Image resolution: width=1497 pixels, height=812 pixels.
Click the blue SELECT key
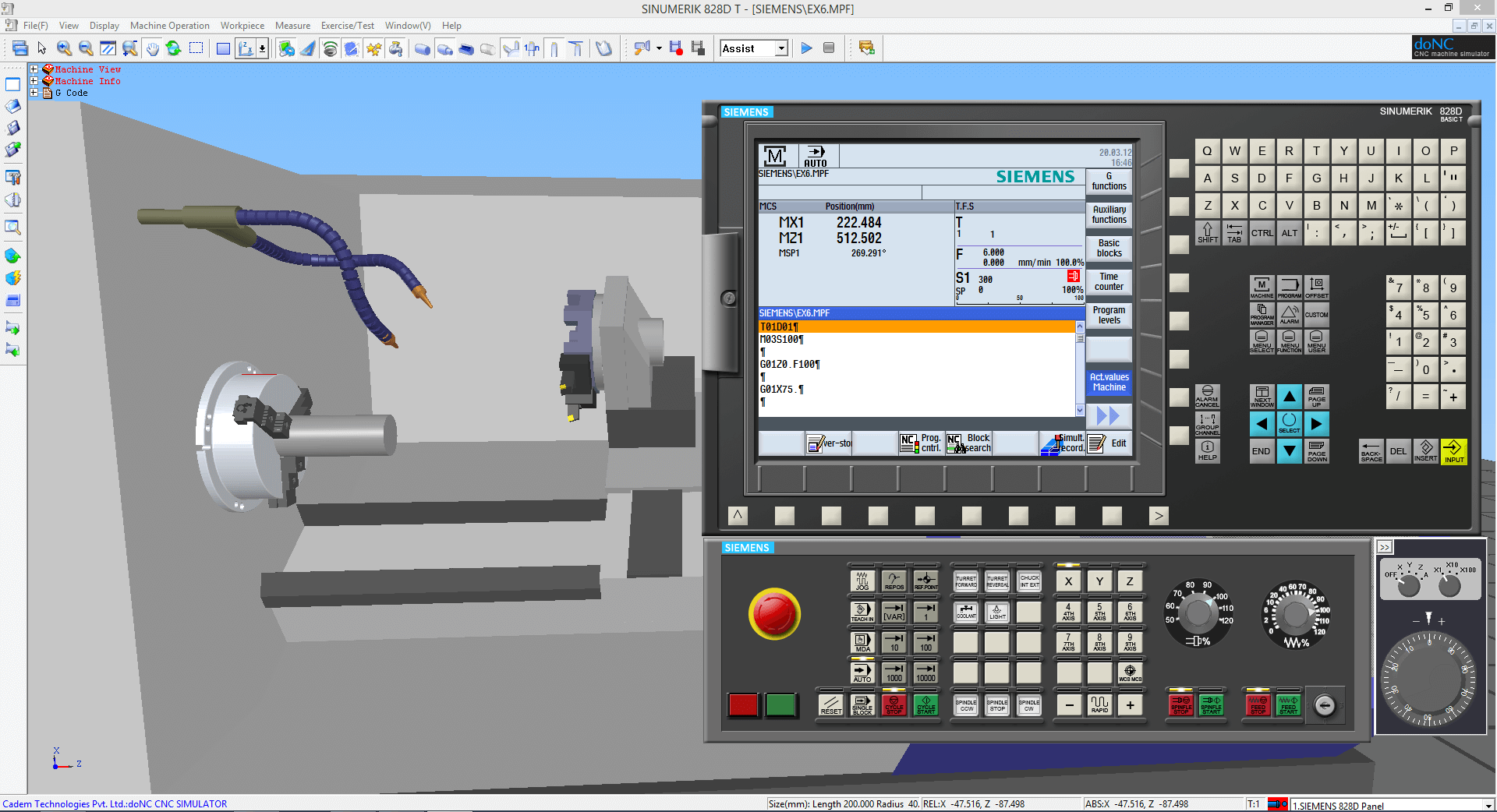pos(1289,423)
